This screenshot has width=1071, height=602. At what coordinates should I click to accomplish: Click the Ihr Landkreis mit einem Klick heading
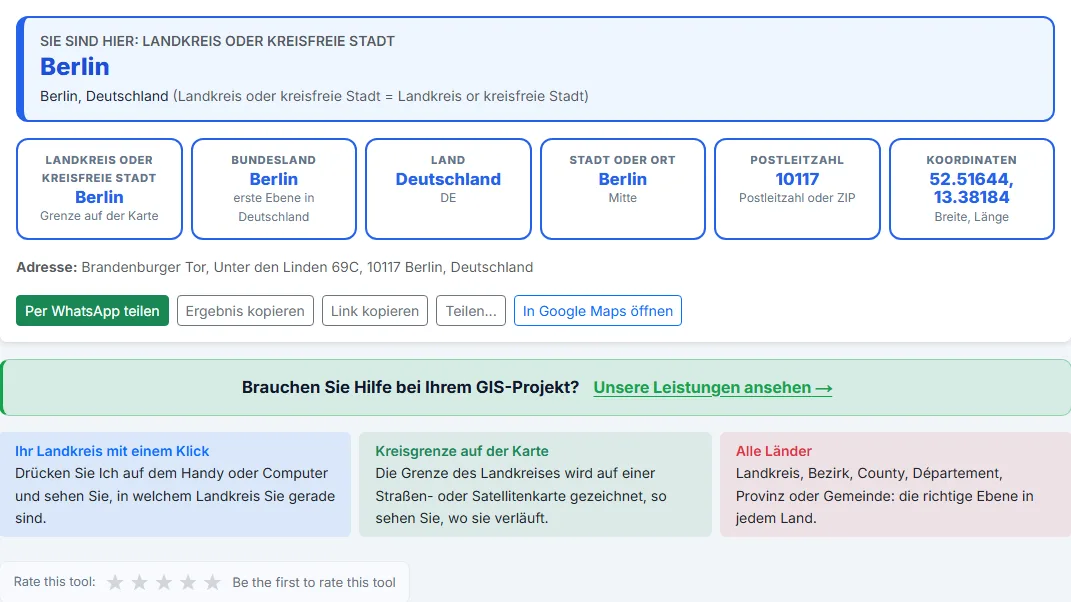(x=112, y=451)
